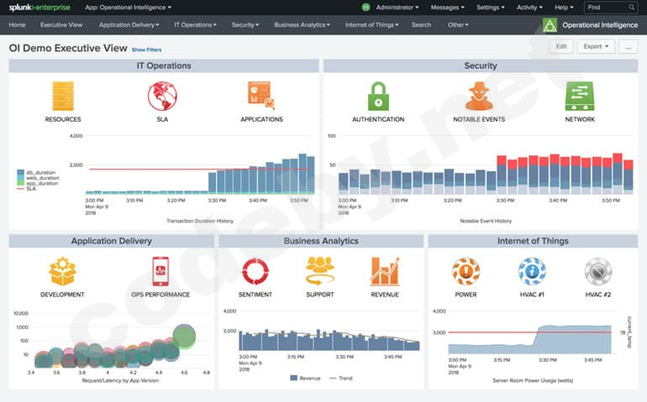Click the db_duration legend swatch
This screenshot has height=402, width=647.
coord(20,173)
